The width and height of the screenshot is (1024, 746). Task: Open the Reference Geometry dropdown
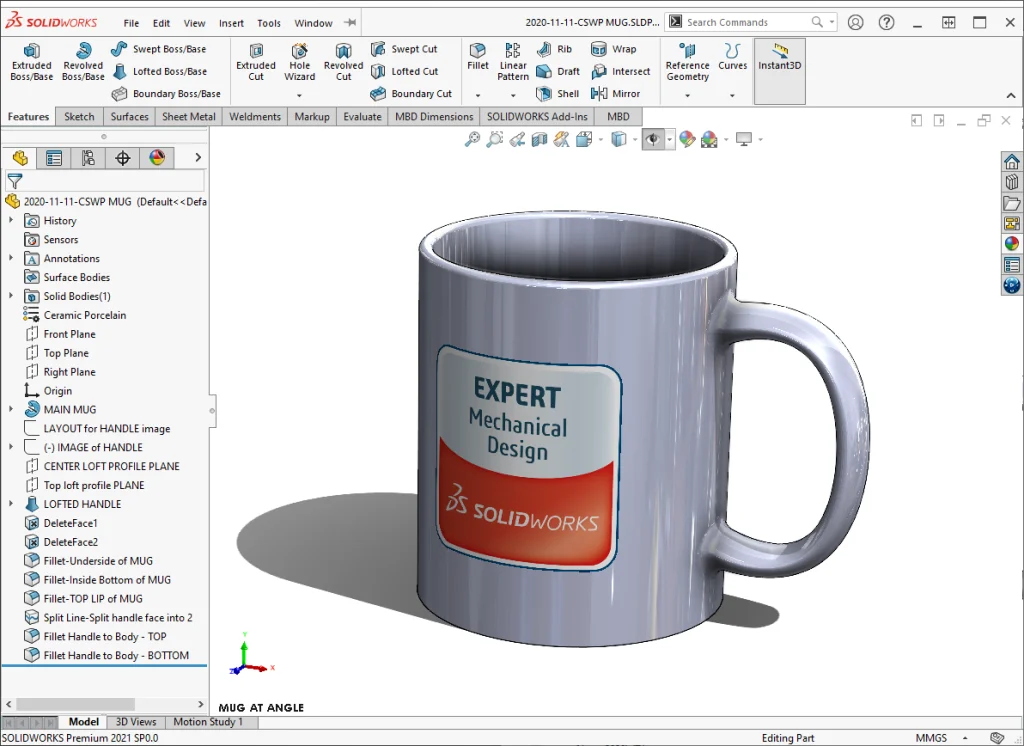pos(687,95)
